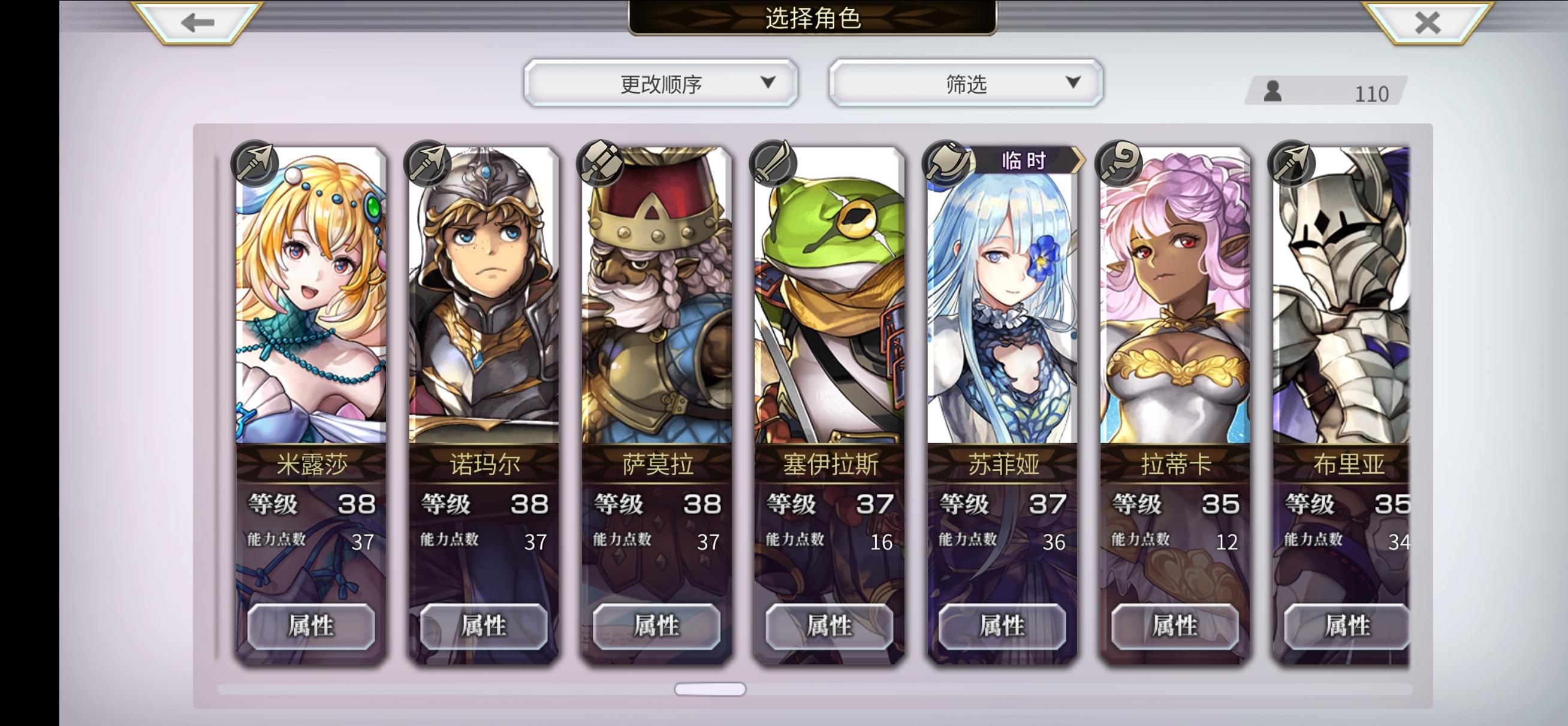The image size is (1568, 726).
Task: Open 属性 for 米露莎
Action: coord(311,626)
